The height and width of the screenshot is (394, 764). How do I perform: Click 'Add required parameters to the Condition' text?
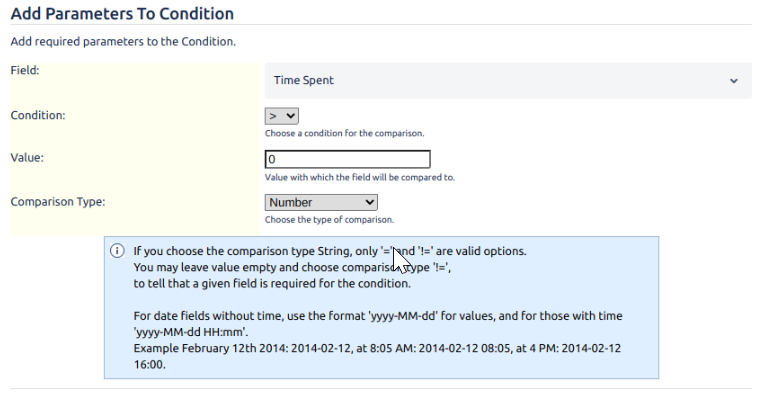(123, 41)
